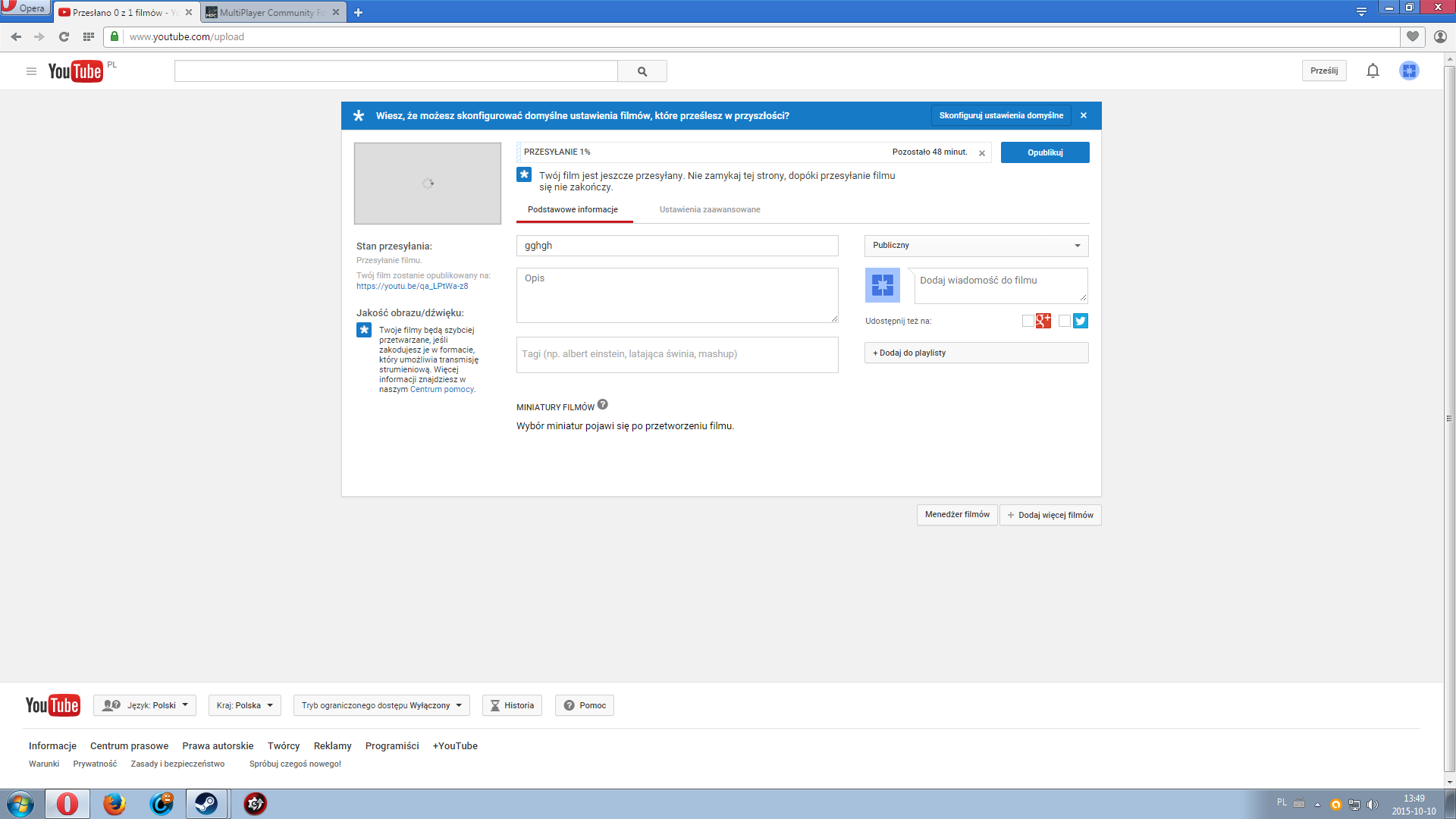Click the browser back arrow
Screen dimensions: 1456x819
coord(16,36)
